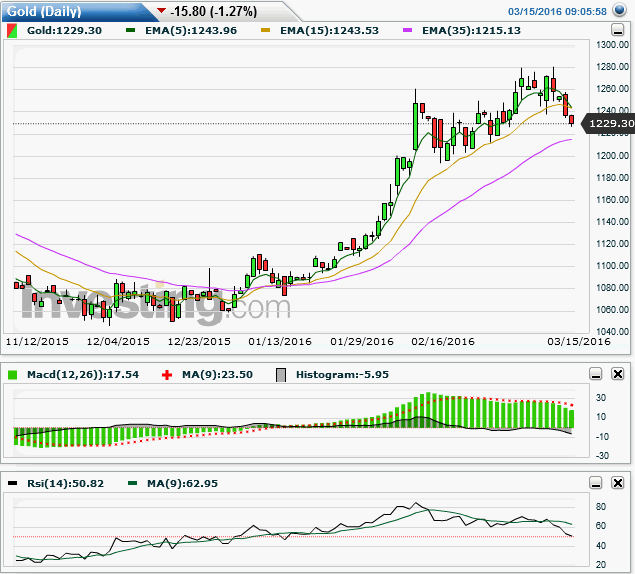Close the Macd indicator panel
Viewport: 635px width, 574px height.
tap(618, 374)
